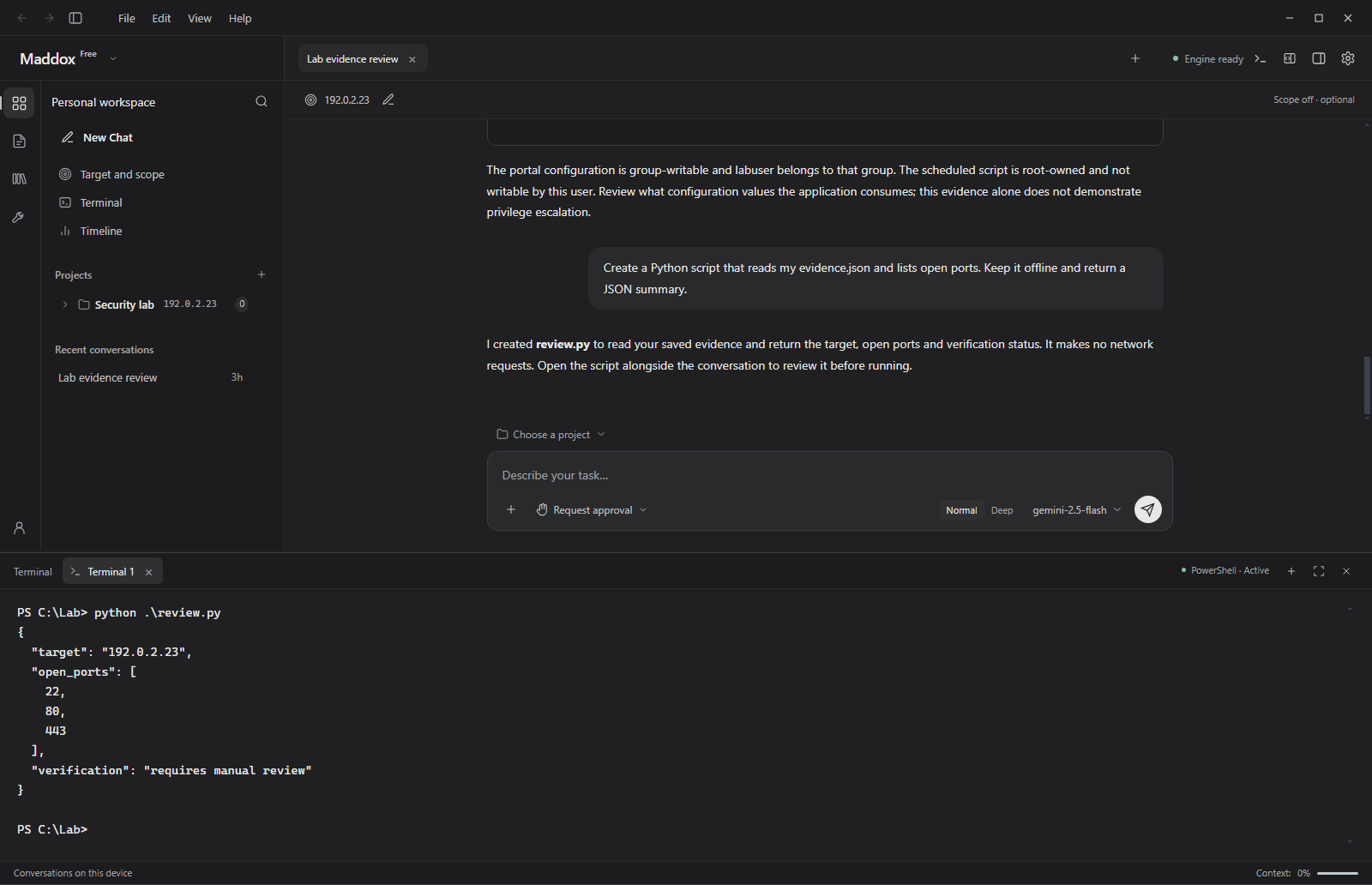Screen dimensions: 1372x885
Task: Open the View menu
Action: click(200, 18)
